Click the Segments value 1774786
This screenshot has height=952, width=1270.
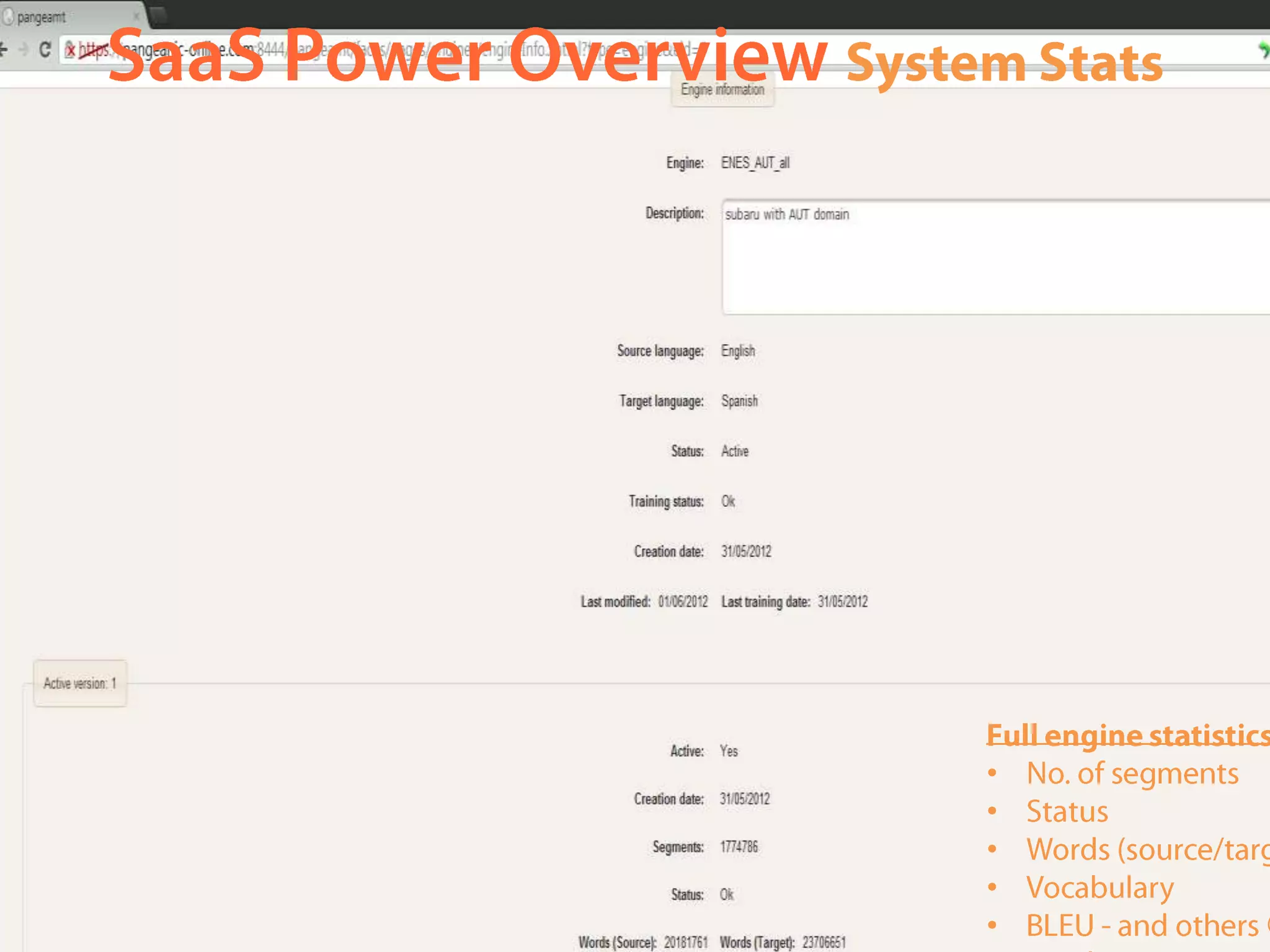coord(739,847)
